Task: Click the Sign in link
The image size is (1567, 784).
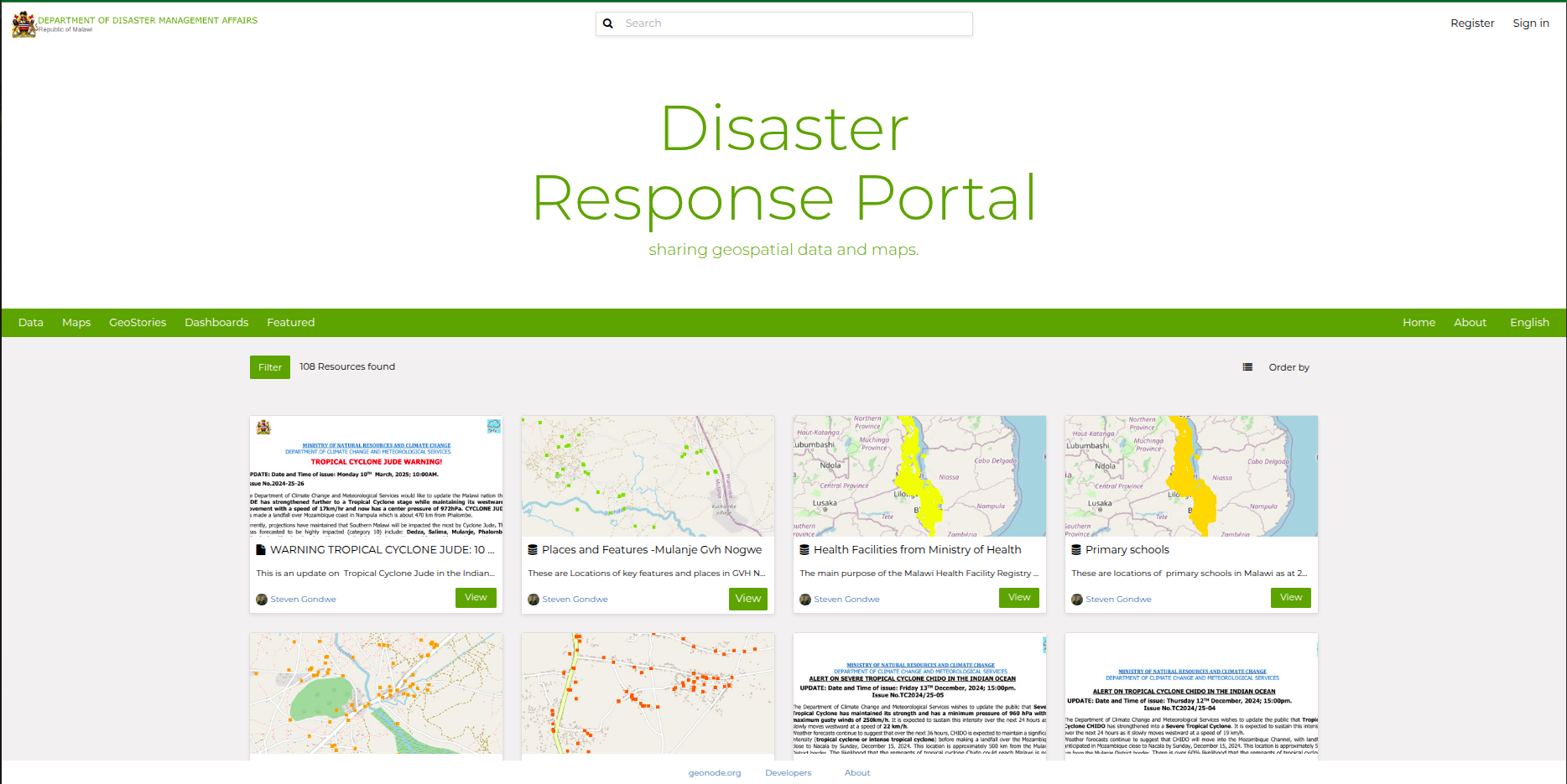Action: pos(1531,23)
